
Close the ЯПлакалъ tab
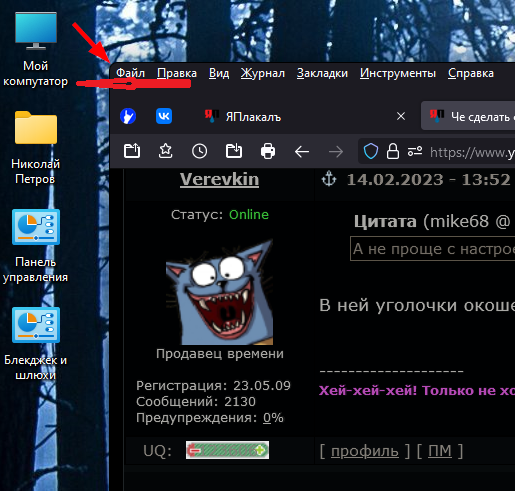coord(401,116)
